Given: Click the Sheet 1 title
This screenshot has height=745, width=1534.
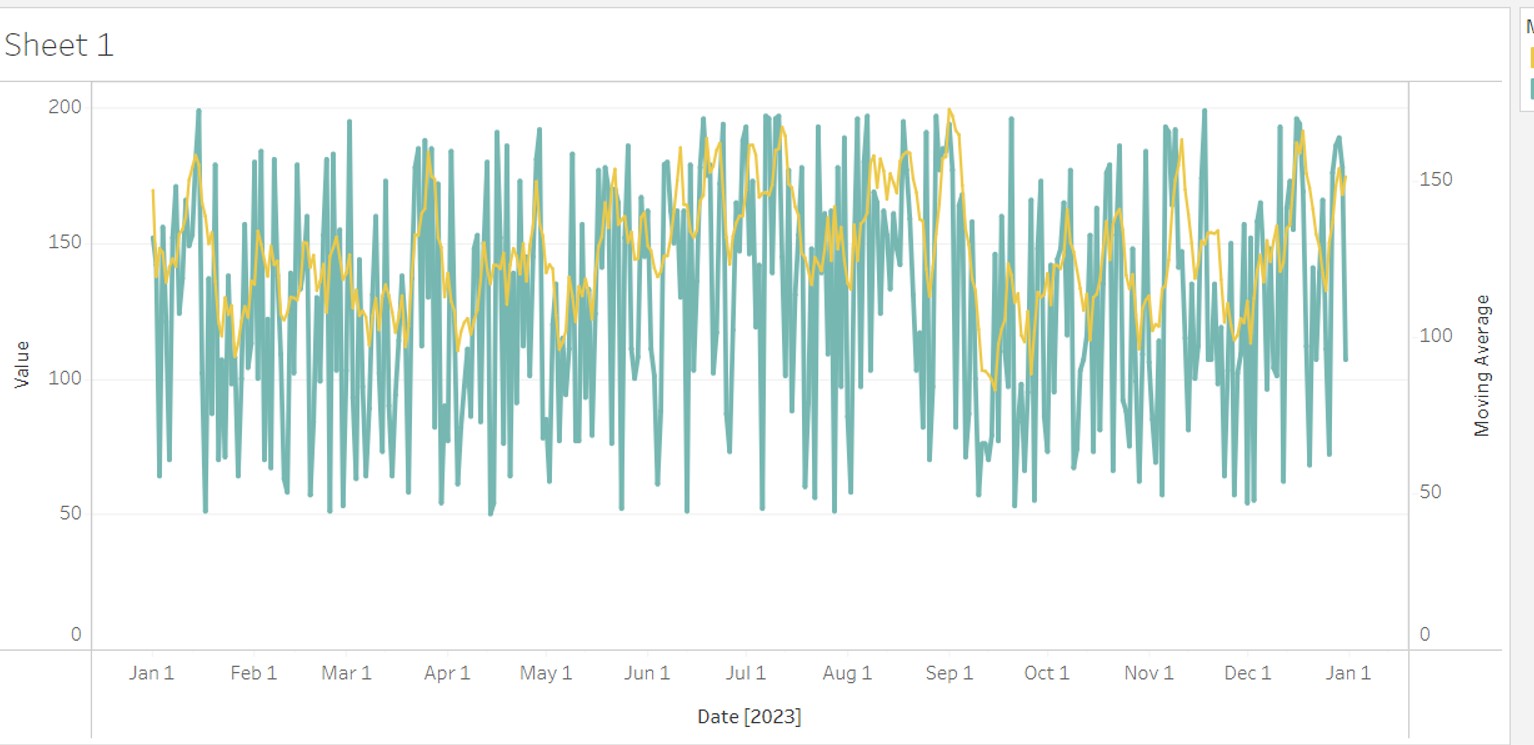Looking at the screenshot, I should click(x=59, y=45).
